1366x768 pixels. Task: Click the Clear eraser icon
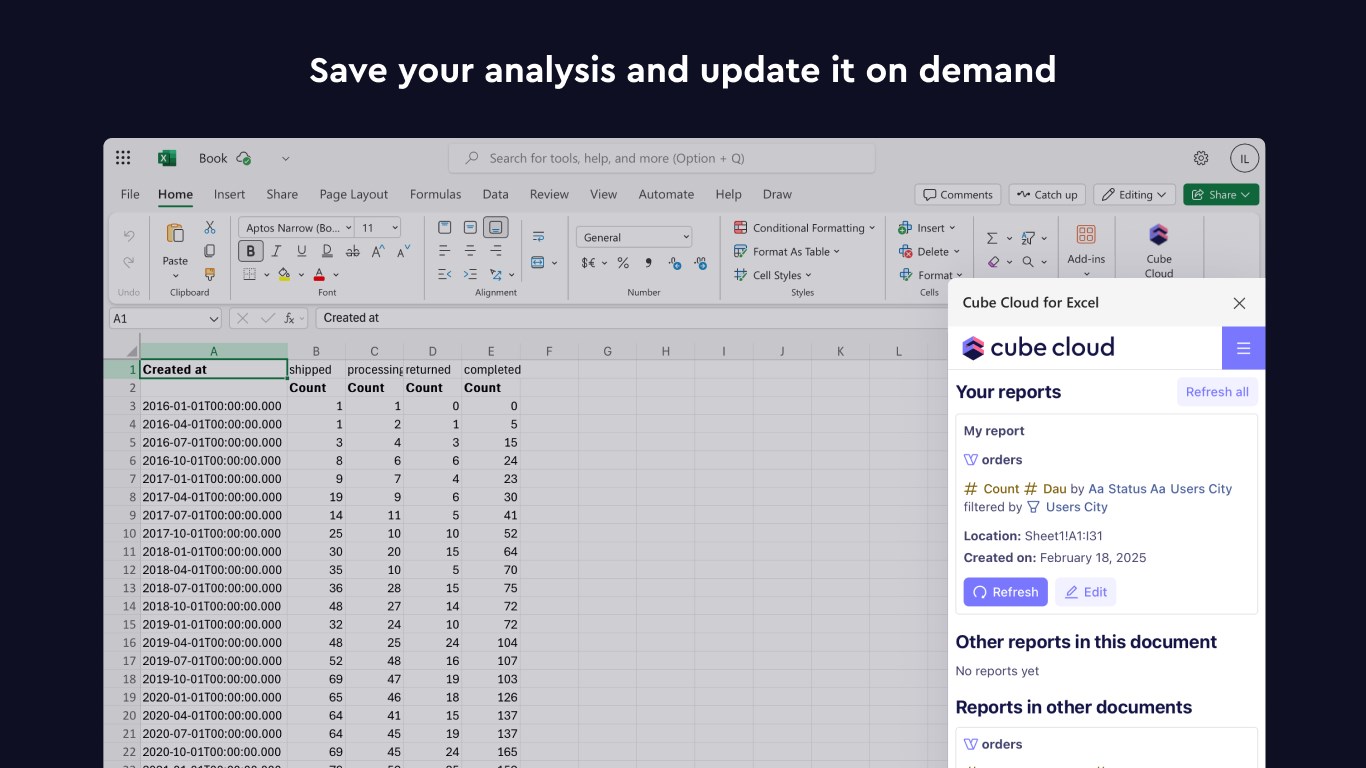pyautogui.click(x=993, y=262)
